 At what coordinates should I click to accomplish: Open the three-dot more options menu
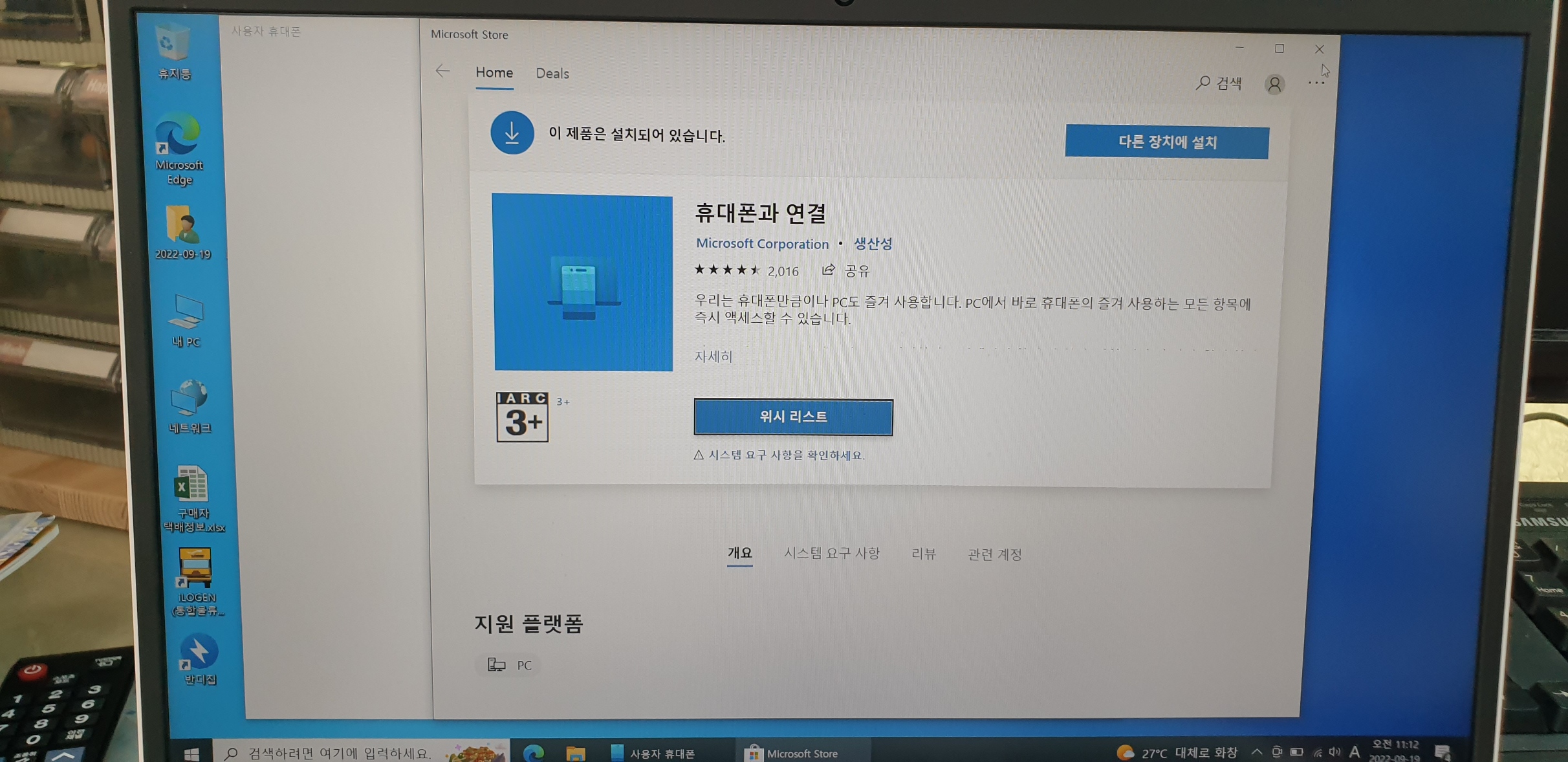[x=1316, y=83]
